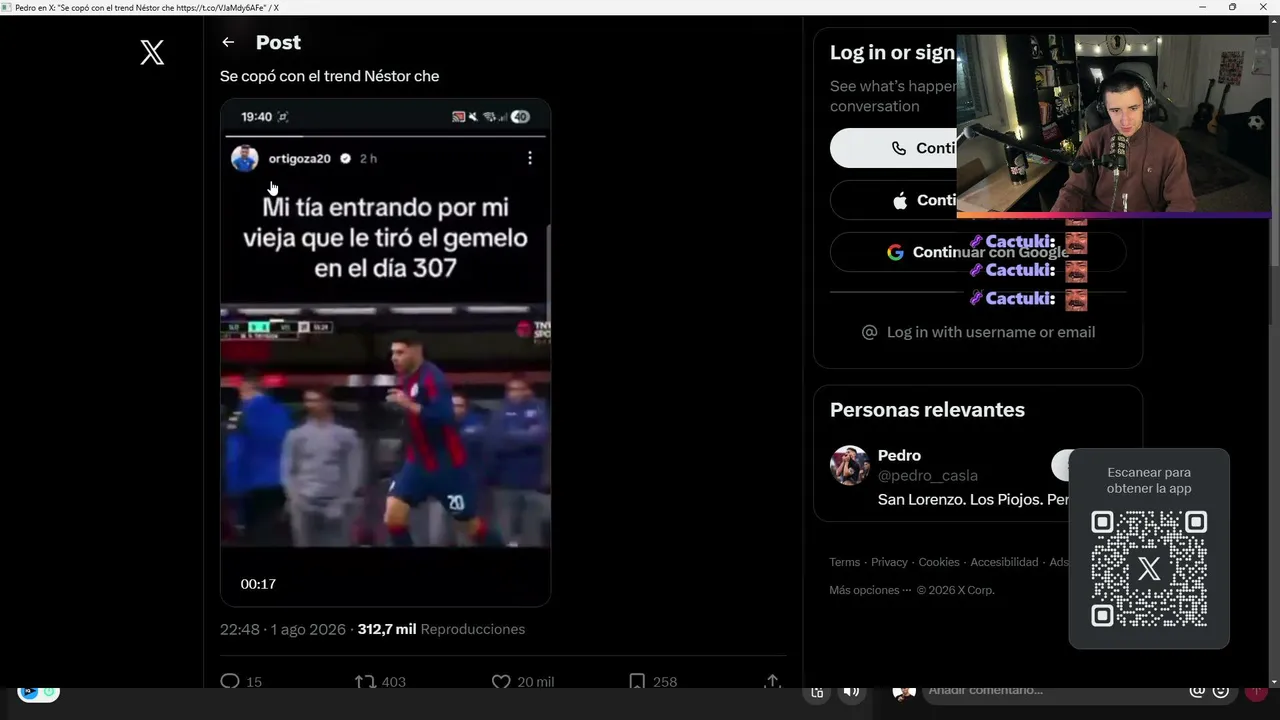Click the 'Personas relevantes' heading
Image resolution: width=1280 pixels, height=720 pixels.
(x=927, y=410)
